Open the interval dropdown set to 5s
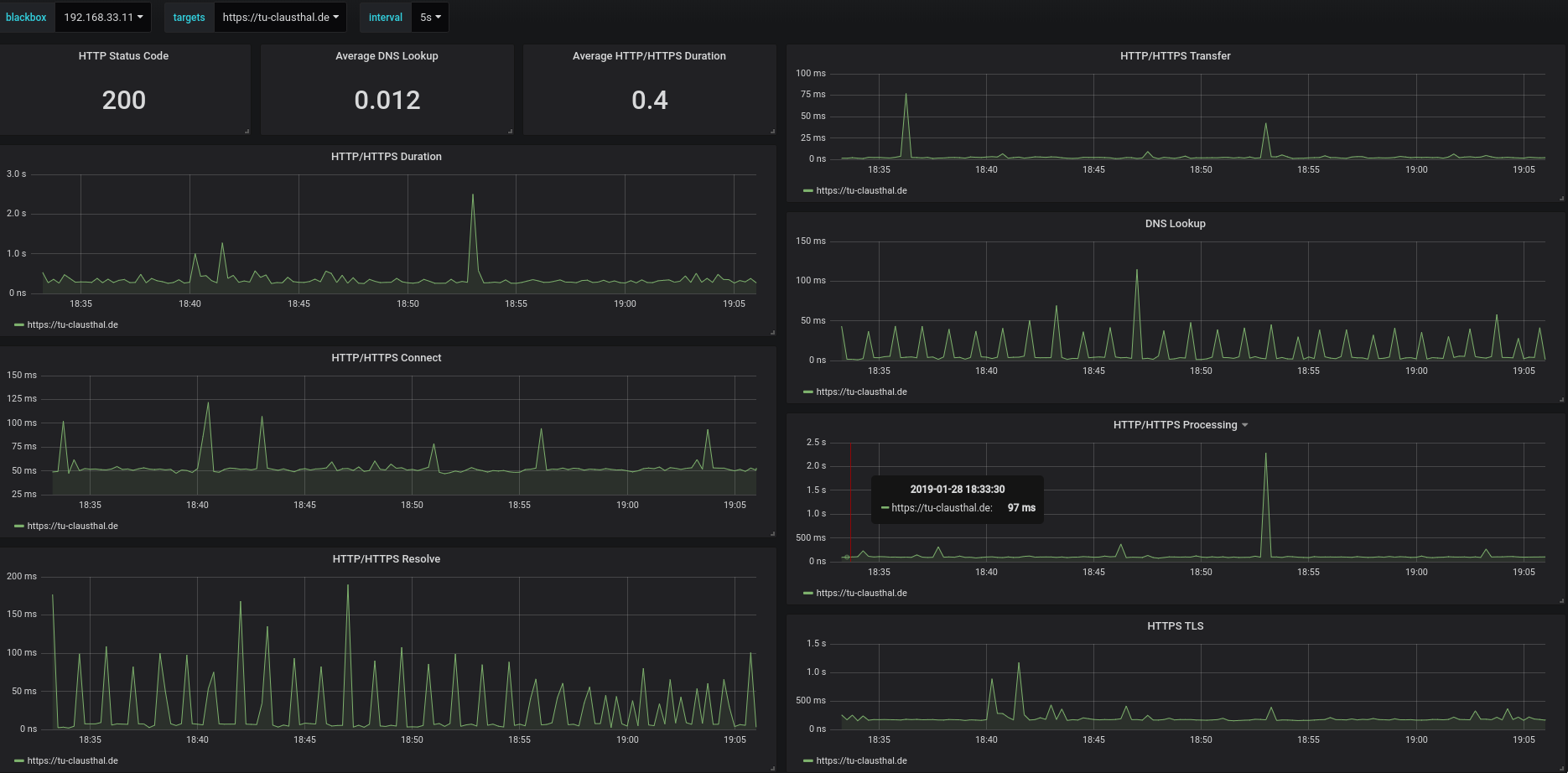The height and width of the screenshot is (773, 1568). (x=430, y=18)
